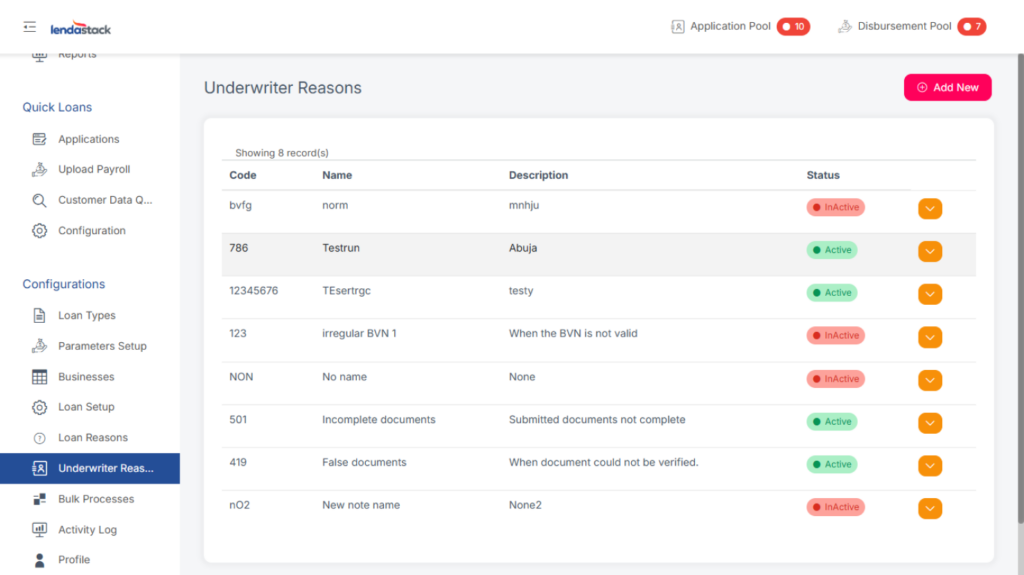Open Applications under Quick Loans

click(88, 140)
